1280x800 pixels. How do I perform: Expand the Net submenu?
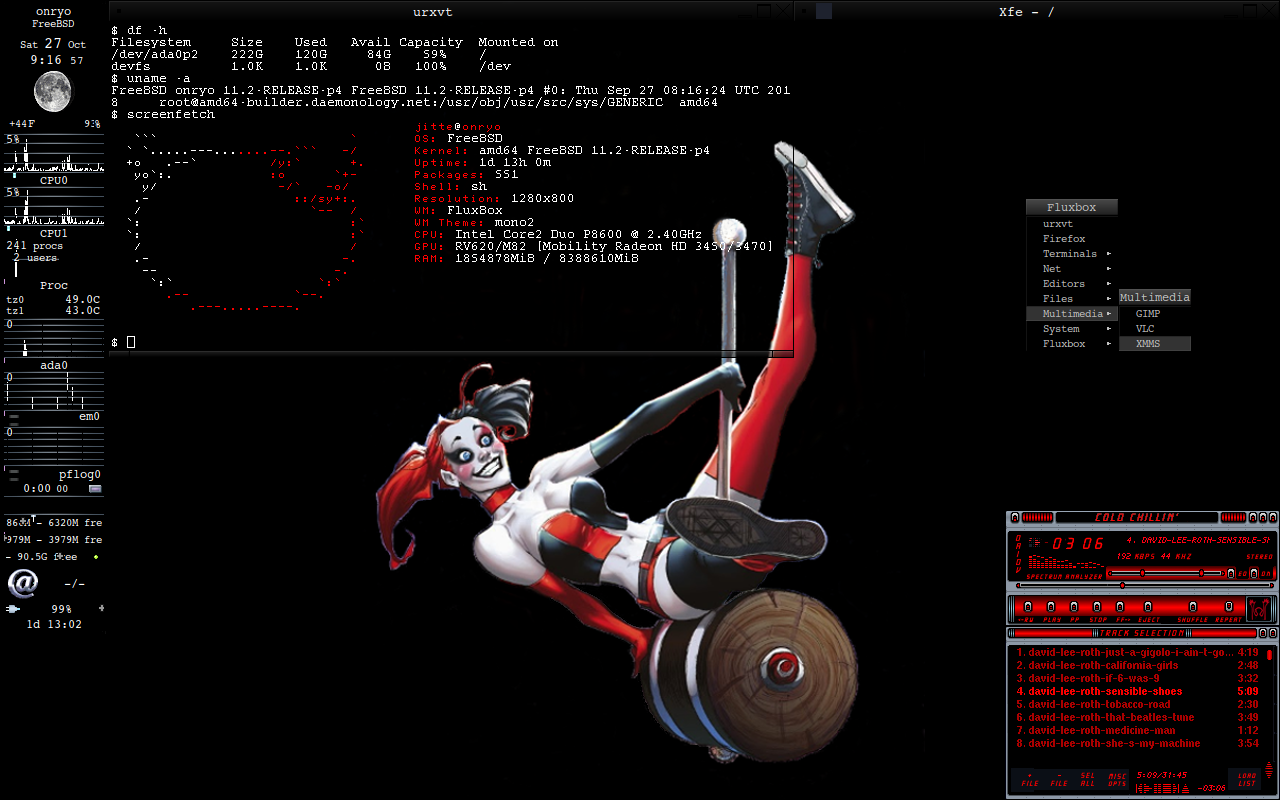point(1072,269)
